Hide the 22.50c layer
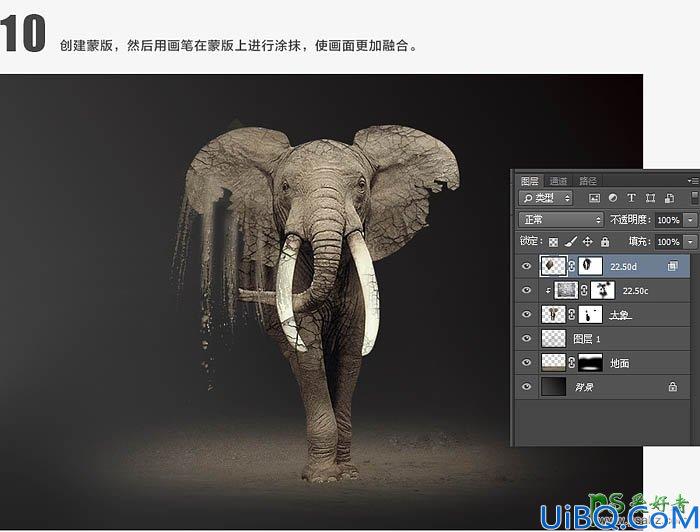 pos(526,291)
